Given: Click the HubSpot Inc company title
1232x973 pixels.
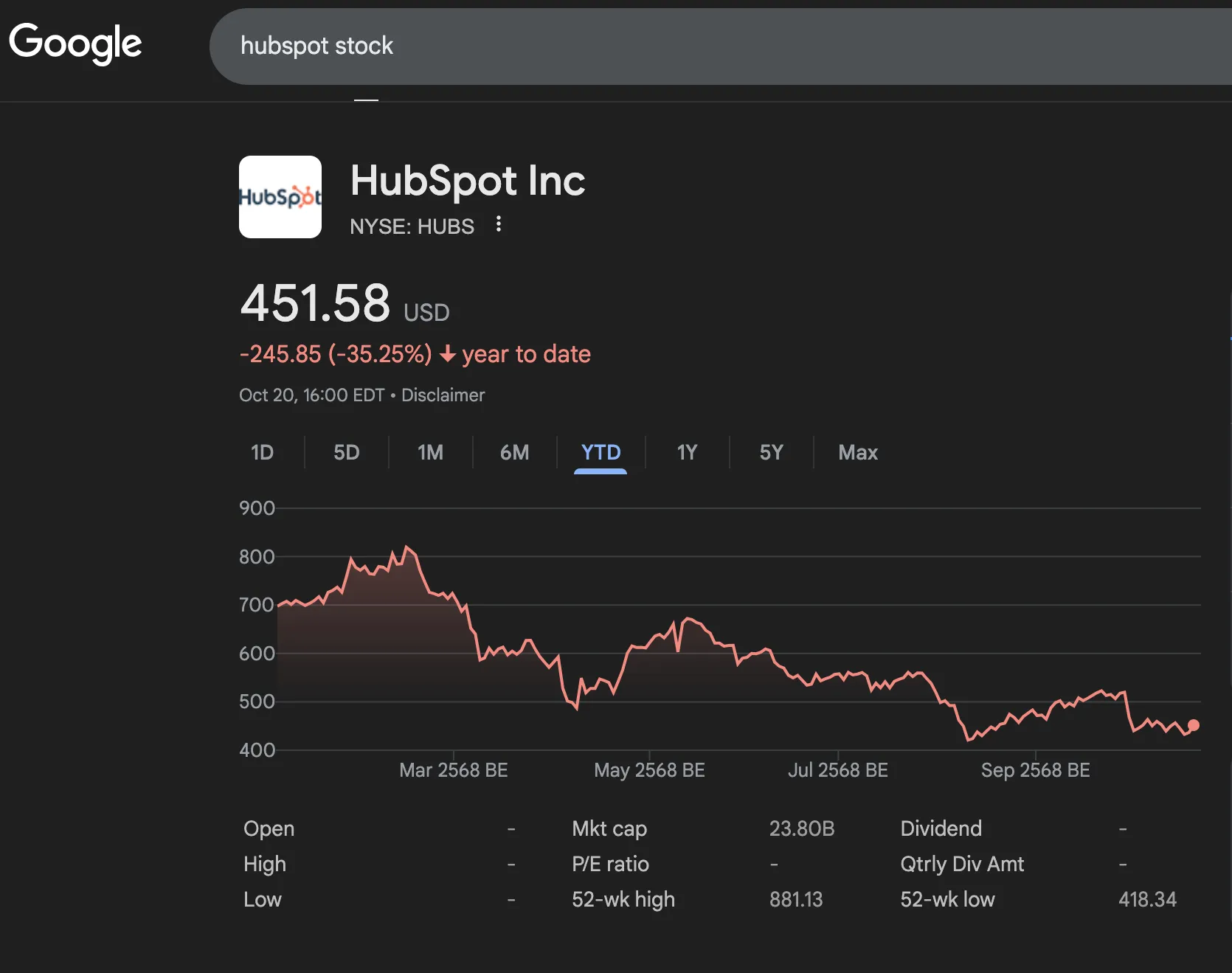Looking at the screenshot, I should click(467, 181).
